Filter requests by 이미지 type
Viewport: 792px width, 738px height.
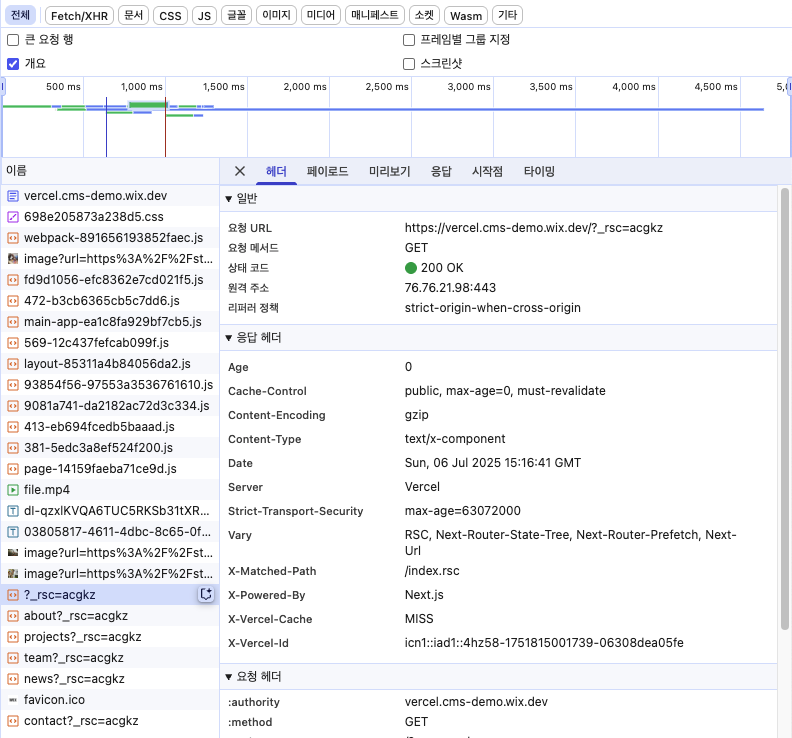pos(276,15)
